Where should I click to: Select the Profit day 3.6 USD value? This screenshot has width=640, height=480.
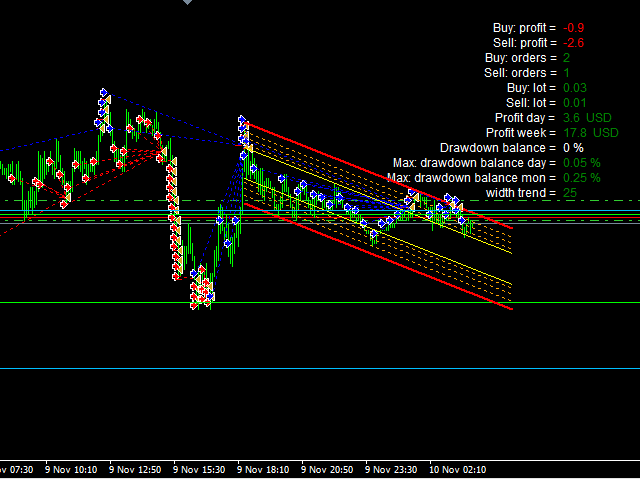coord(587,118)
